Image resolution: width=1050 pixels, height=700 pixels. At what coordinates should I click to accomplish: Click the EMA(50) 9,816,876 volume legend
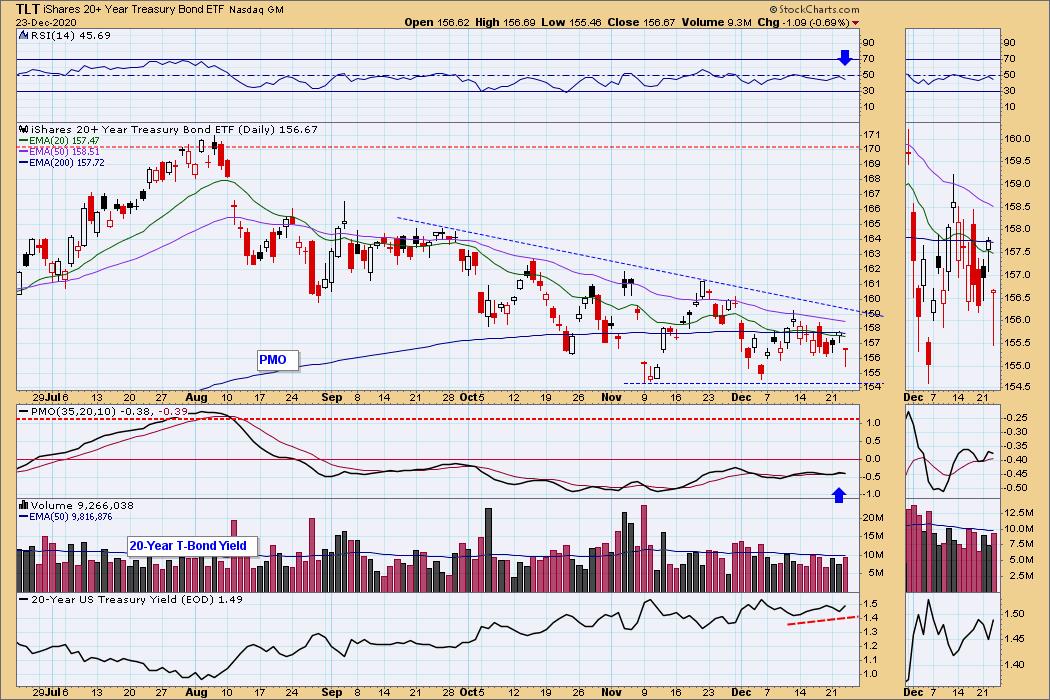pyautogui.click(x=66, y=516)
